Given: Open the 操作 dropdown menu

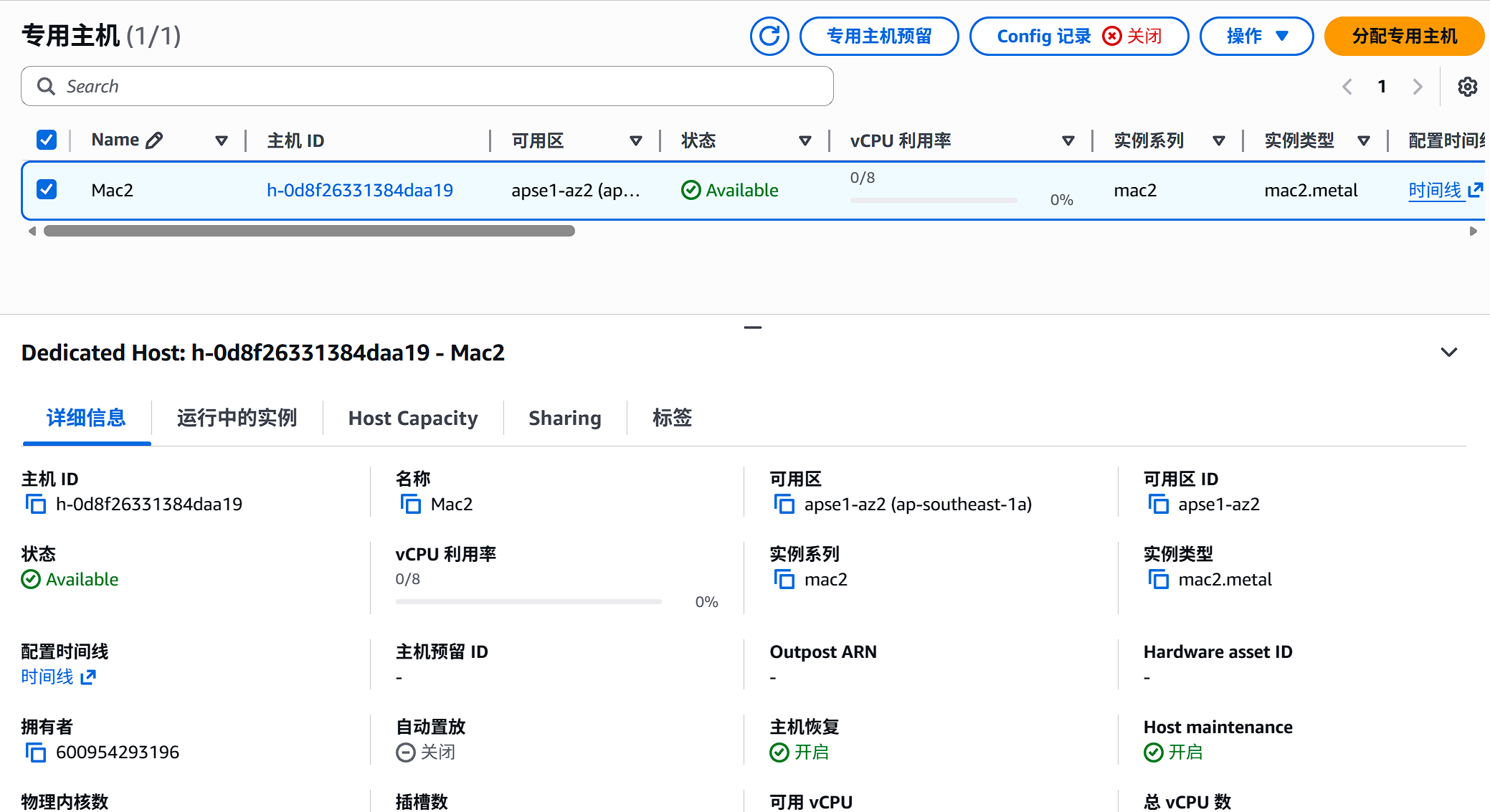Looking at the screenshot, I should [x=1256, y=36].
